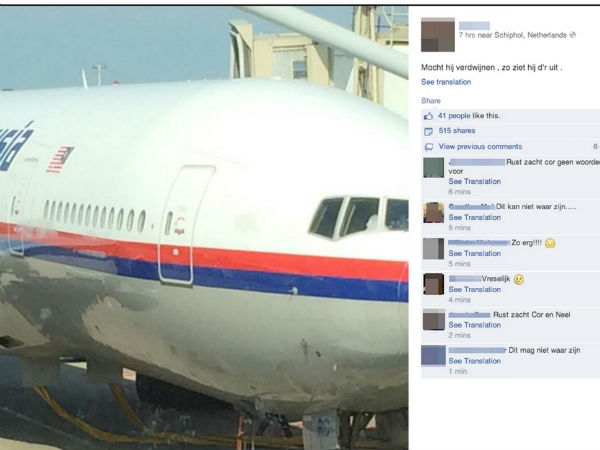The image size is (600, 450).
Task: Click 'See translation' under the post text
Action: coord(446,82)
